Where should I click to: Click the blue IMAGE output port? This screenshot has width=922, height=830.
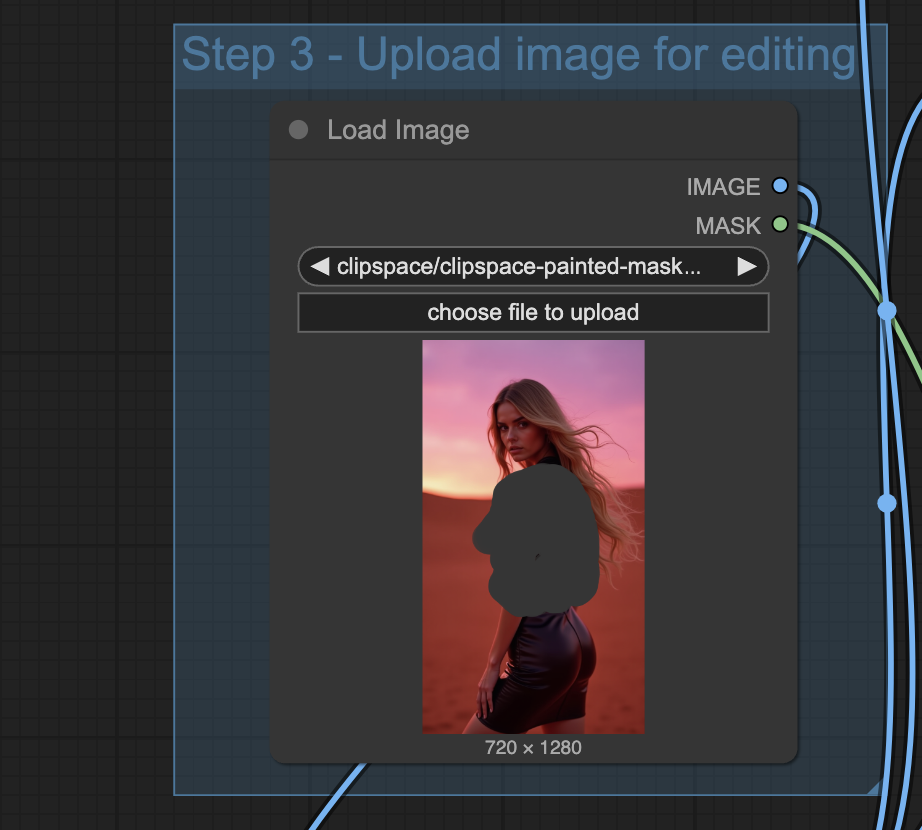[780, 187]
